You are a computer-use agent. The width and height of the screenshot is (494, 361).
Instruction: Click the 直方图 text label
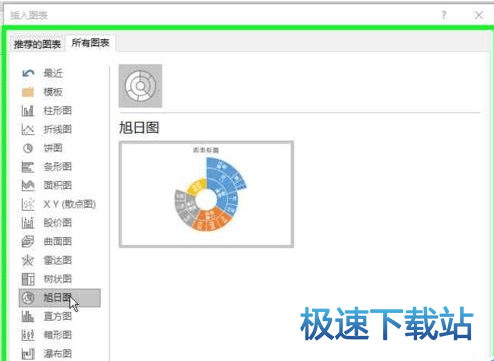click(57, 316)
